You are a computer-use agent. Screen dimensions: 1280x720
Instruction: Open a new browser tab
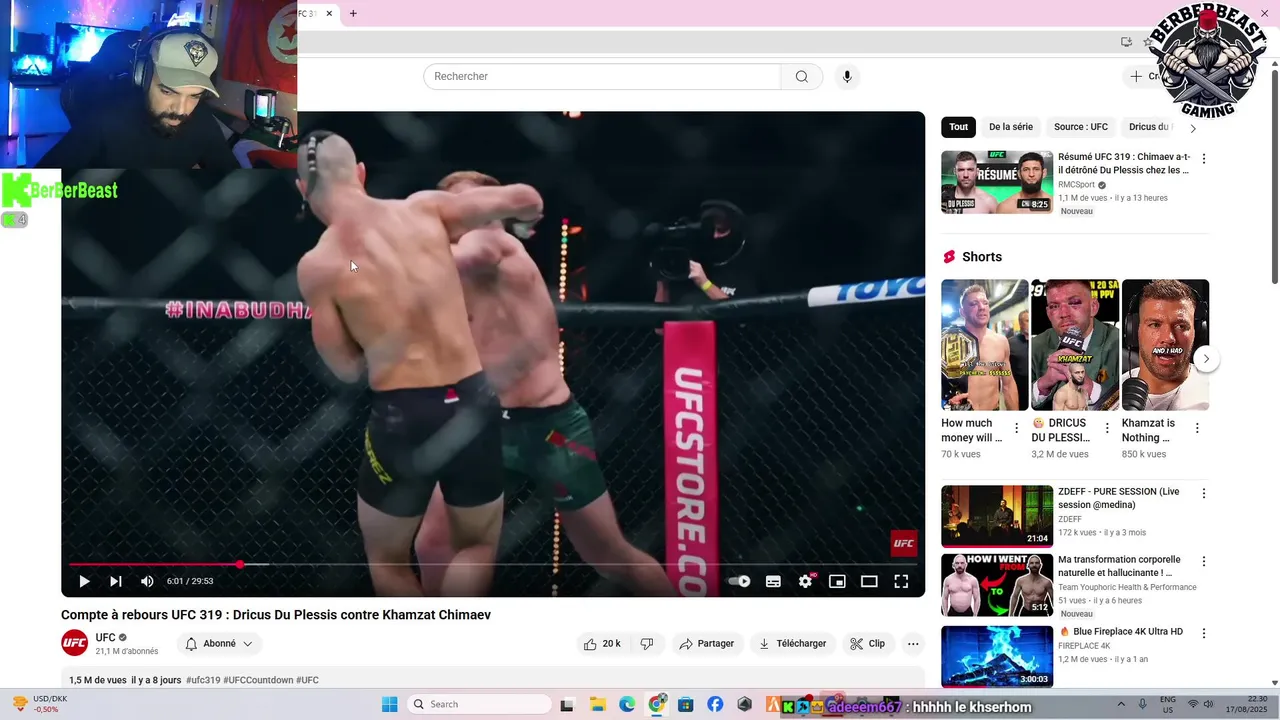(353, 13)
